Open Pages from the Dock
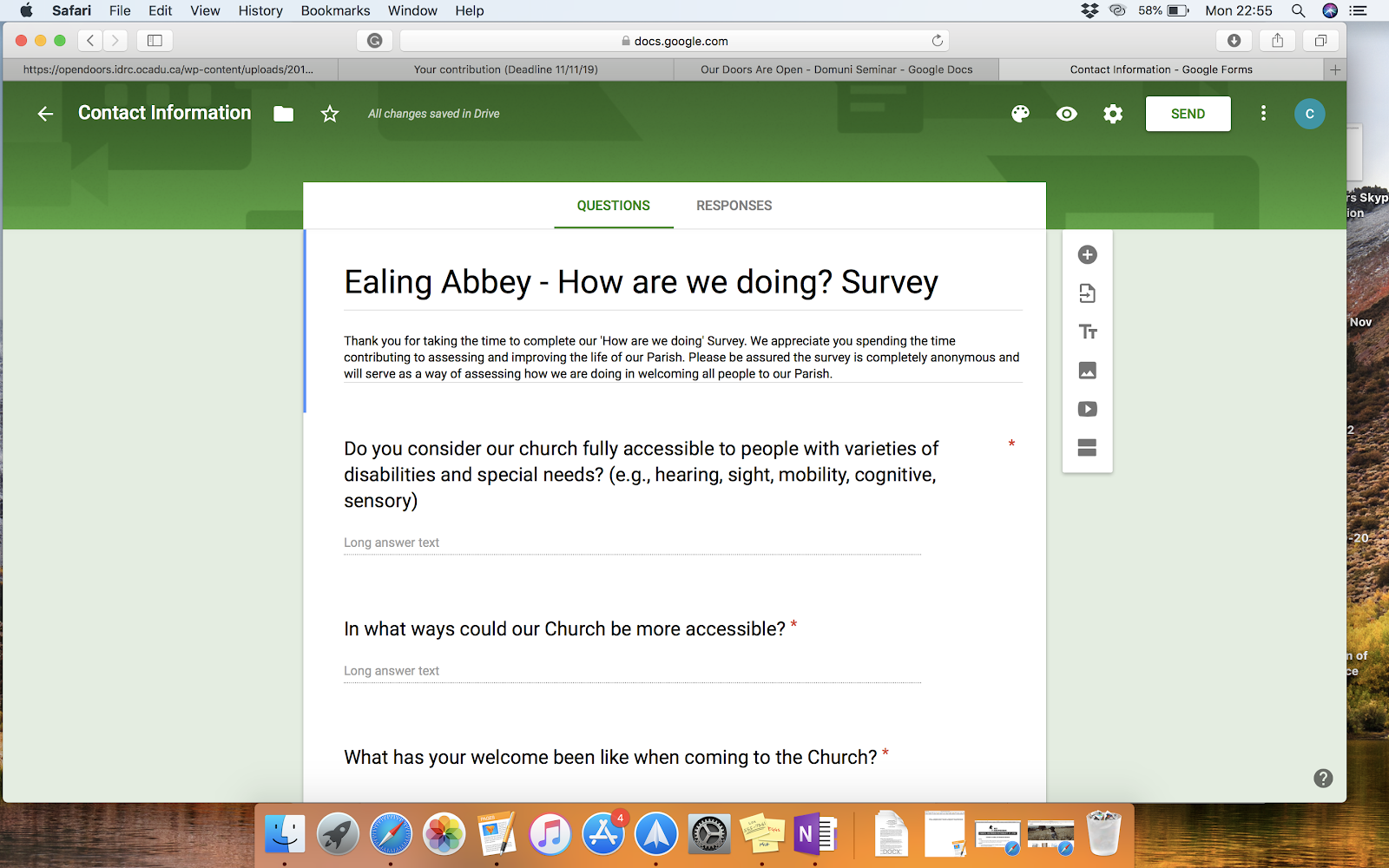Image resolution: width=1389 pixels, height=868 pixels. [x=497, y=835]
